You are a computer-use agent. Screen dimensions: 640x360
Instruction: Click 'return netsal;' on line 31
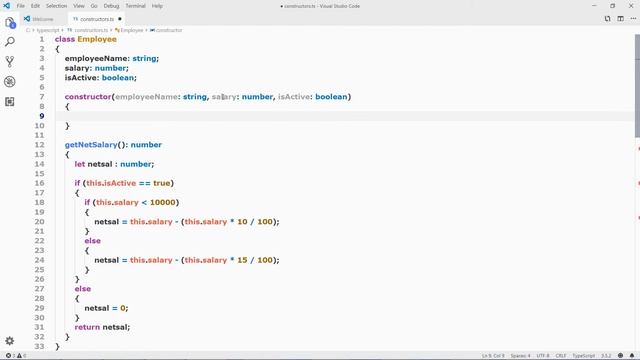point(102,327)
